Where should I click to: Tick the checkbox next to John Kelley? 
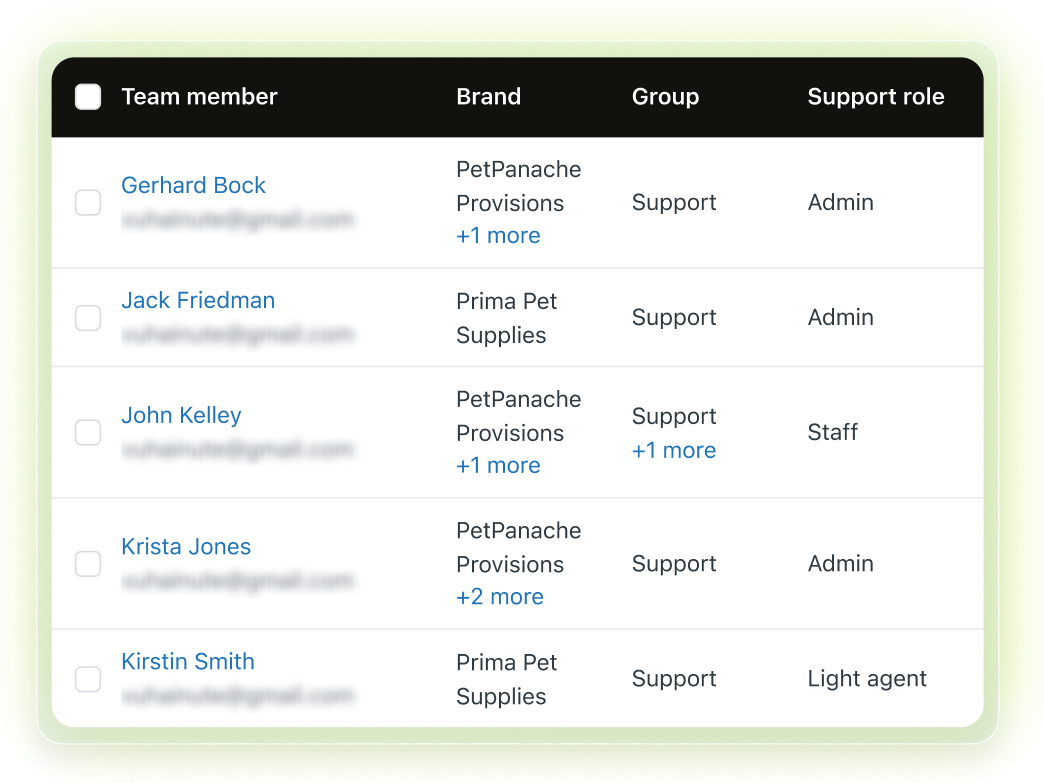point(88,433)
